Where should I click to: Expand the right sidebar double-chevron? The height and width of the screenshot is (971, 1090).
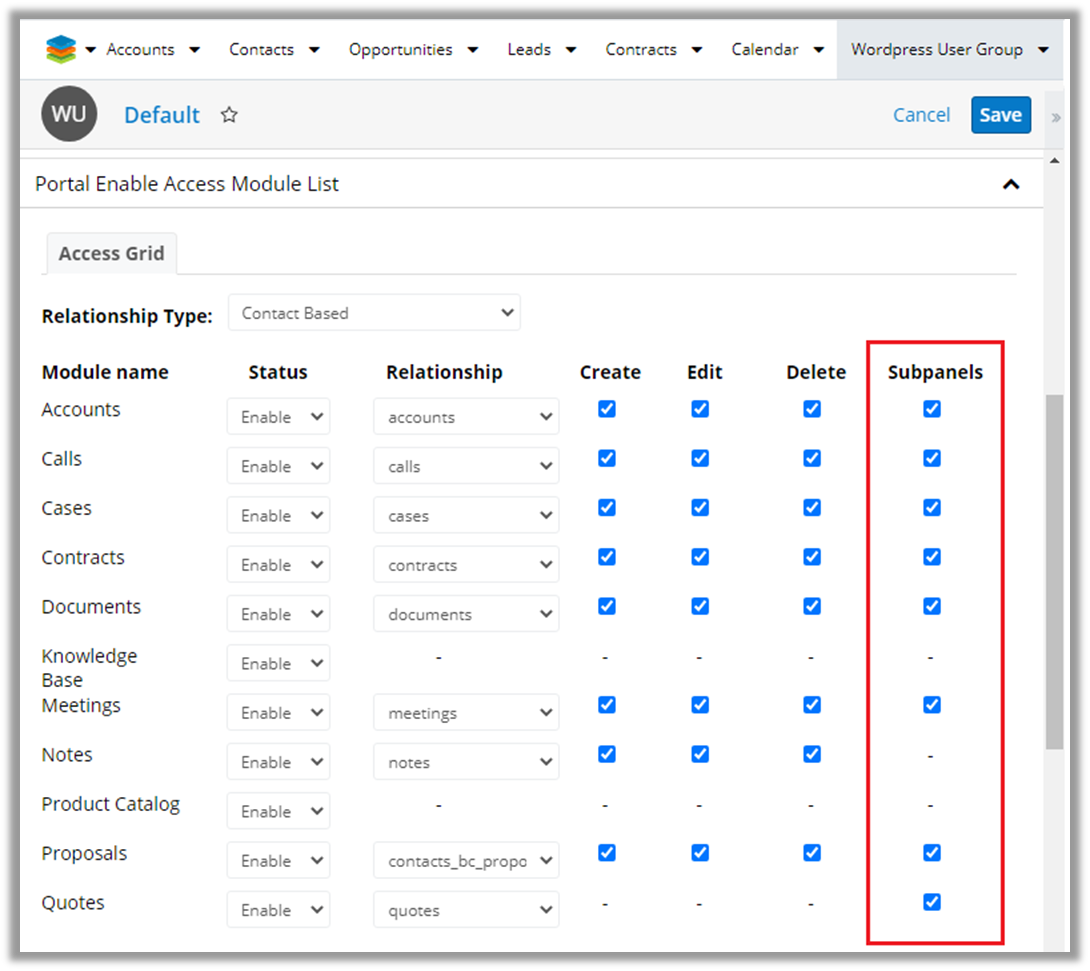click(1056, 118)
